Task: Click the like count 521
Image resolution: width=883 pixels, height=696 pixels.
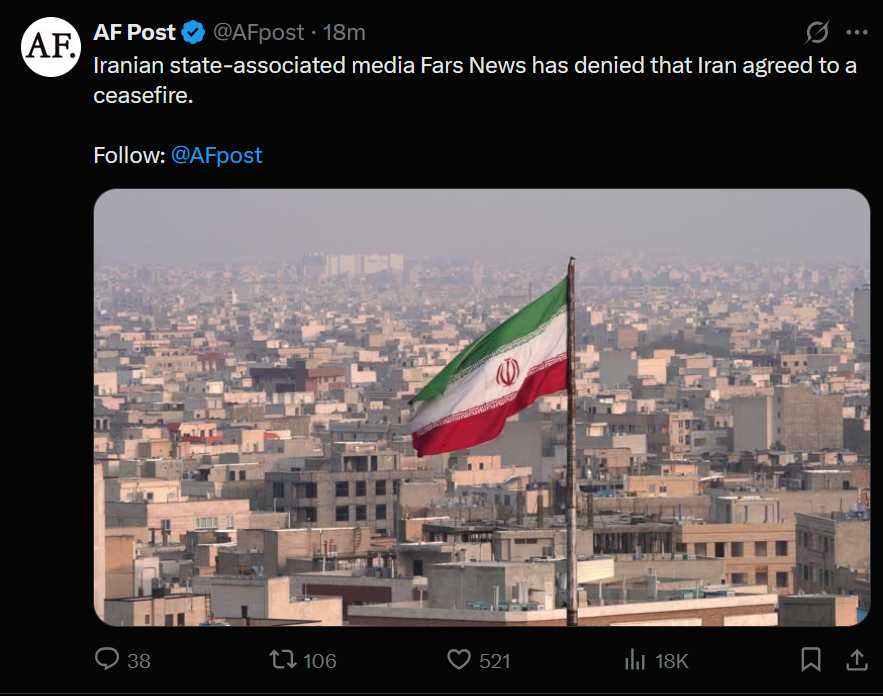Action: [x=494, y=661]
